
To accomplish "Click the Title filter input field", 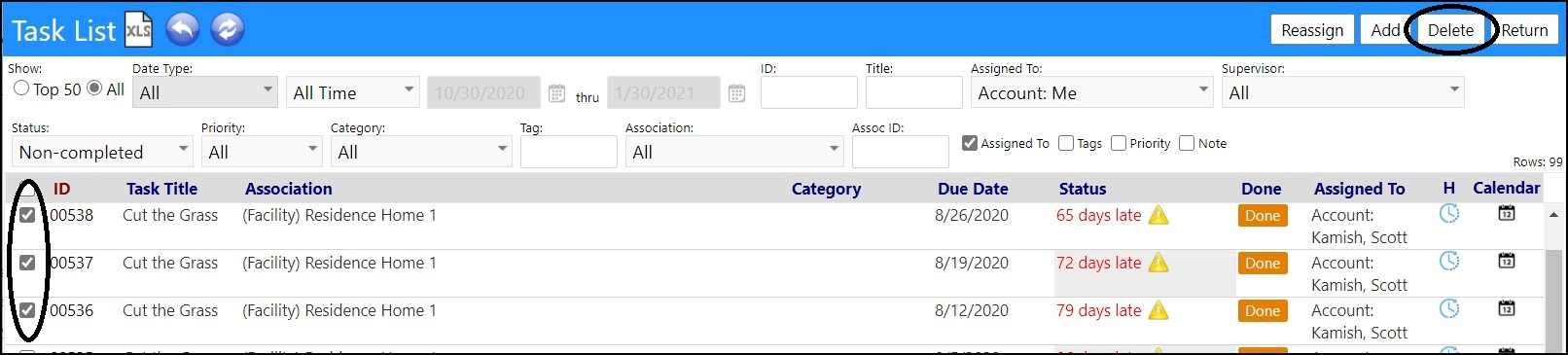I will 913,92.
